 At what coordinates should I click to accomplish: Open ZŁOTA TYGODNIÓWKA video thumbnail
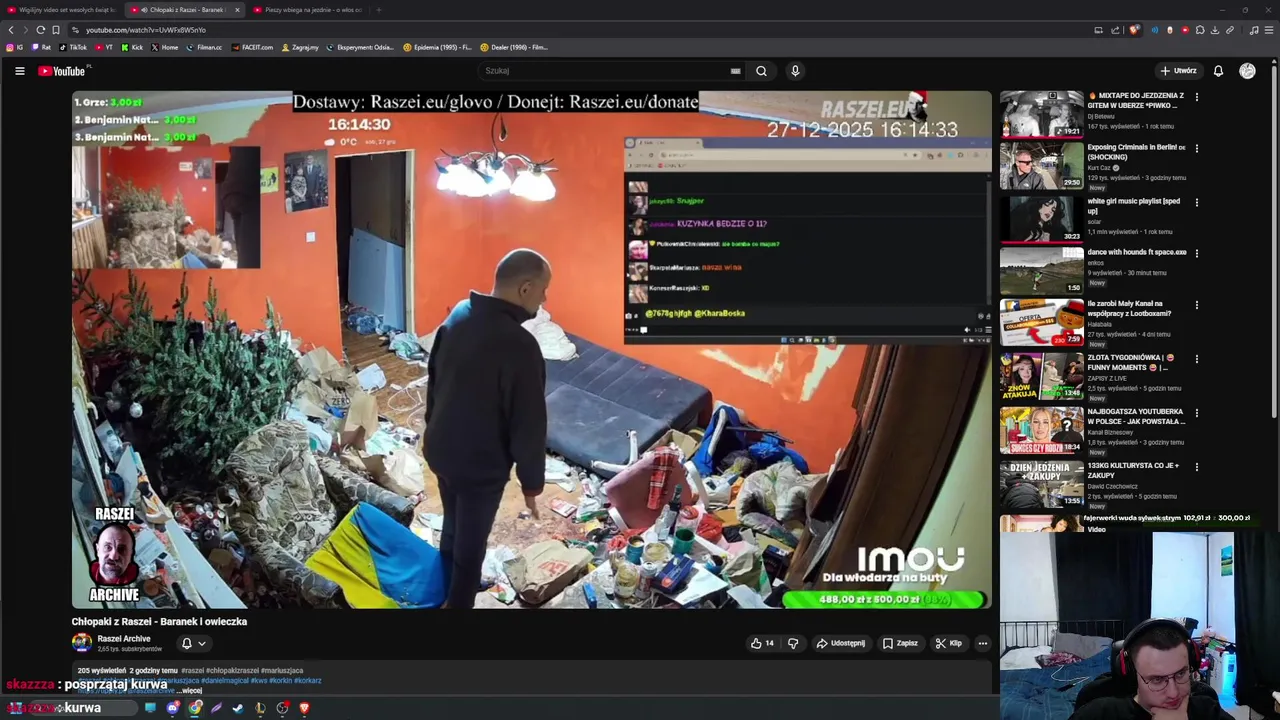(1042, 375)
